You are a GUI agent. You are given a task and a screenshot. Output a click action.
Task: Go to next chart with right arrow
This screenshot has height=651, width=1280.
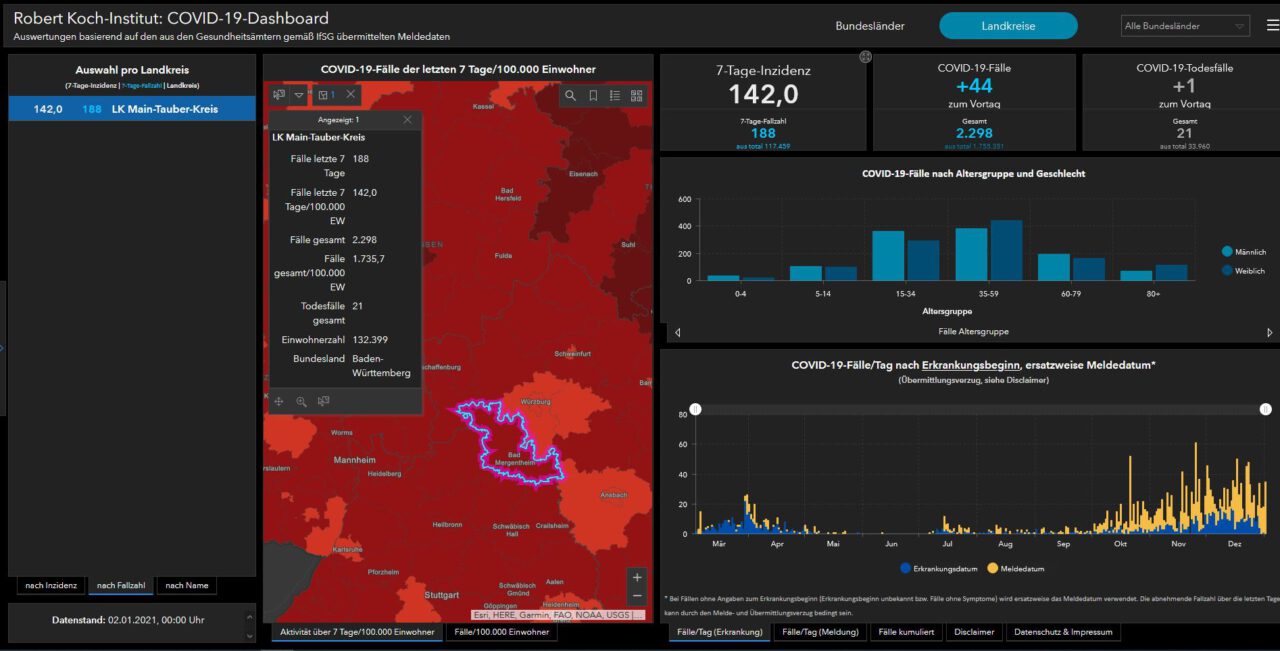coord(1270,332)
